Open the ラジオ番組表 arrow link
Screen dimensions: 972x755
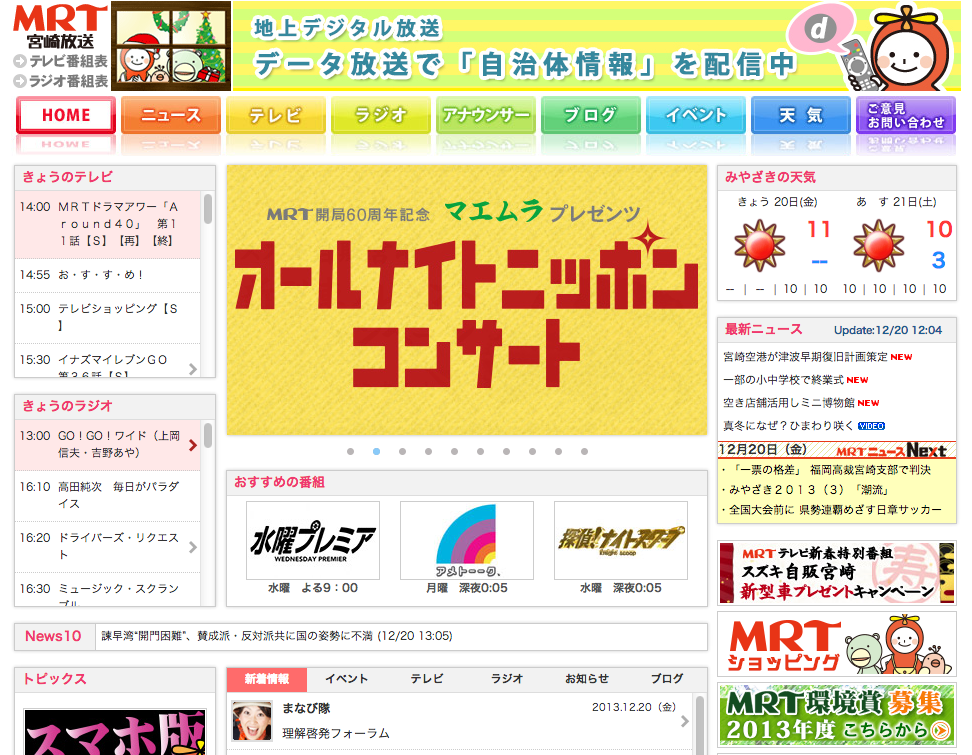coord(60,81)
